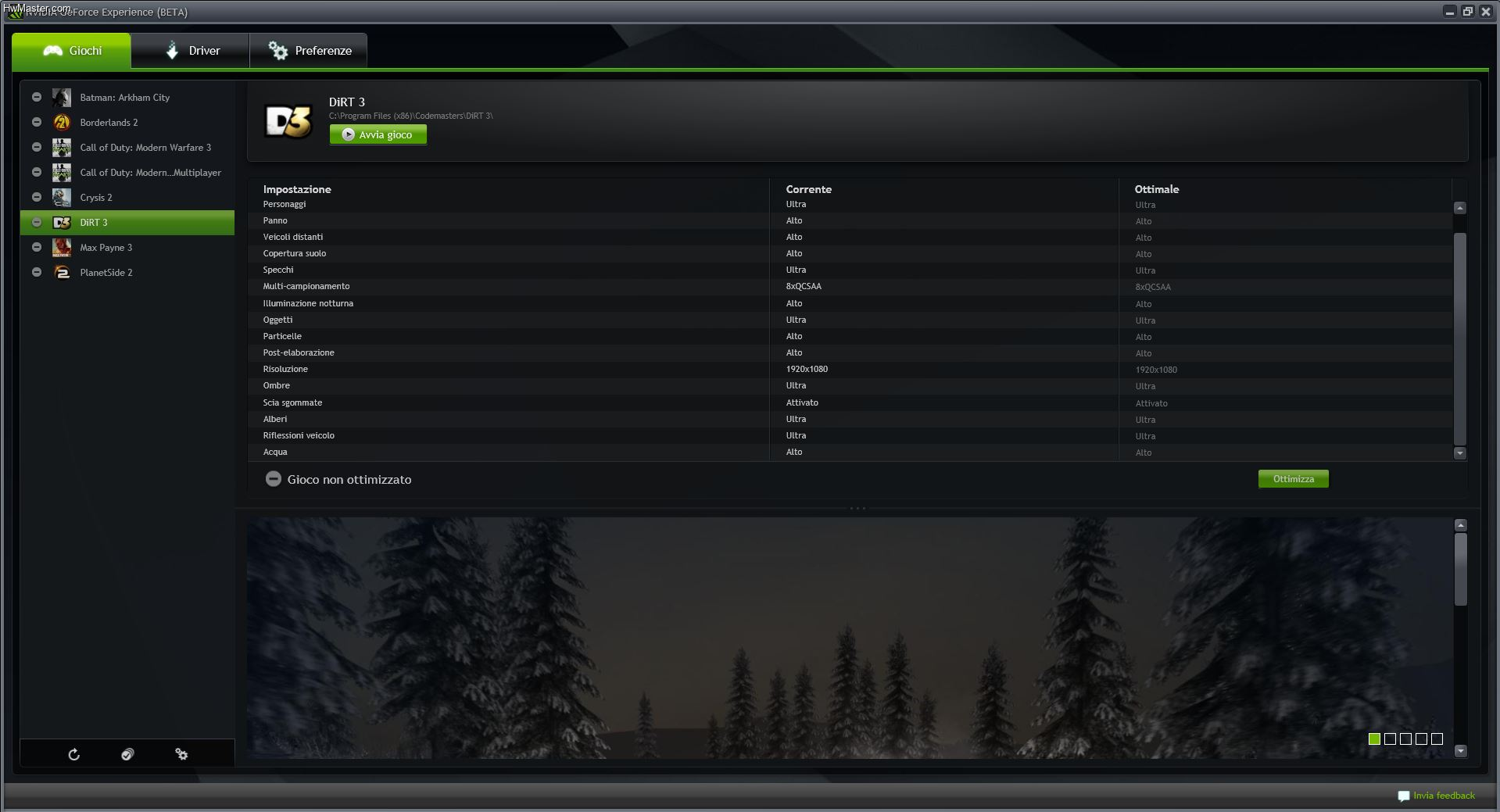Select Max Payne 3 in game list
This screenshot has height=812, width=1500.
127,248
